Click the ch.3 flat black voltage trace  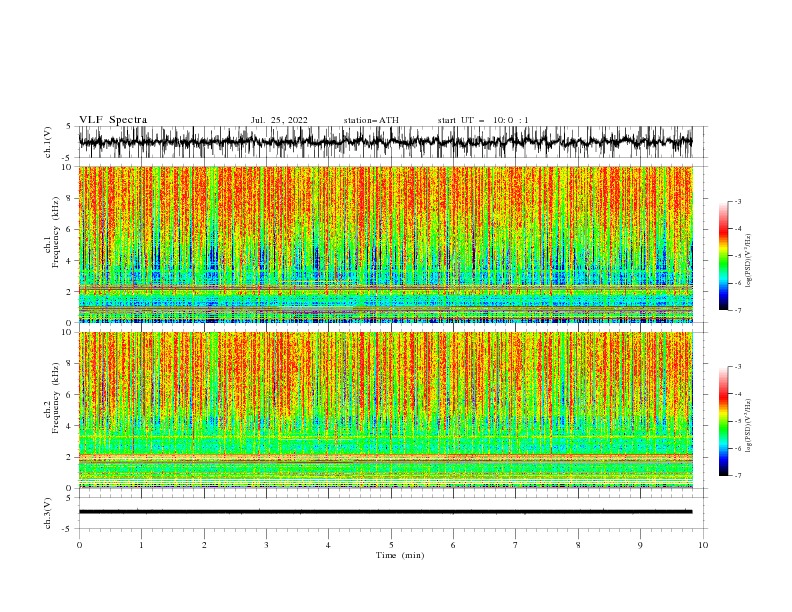(x=385, y=512)
